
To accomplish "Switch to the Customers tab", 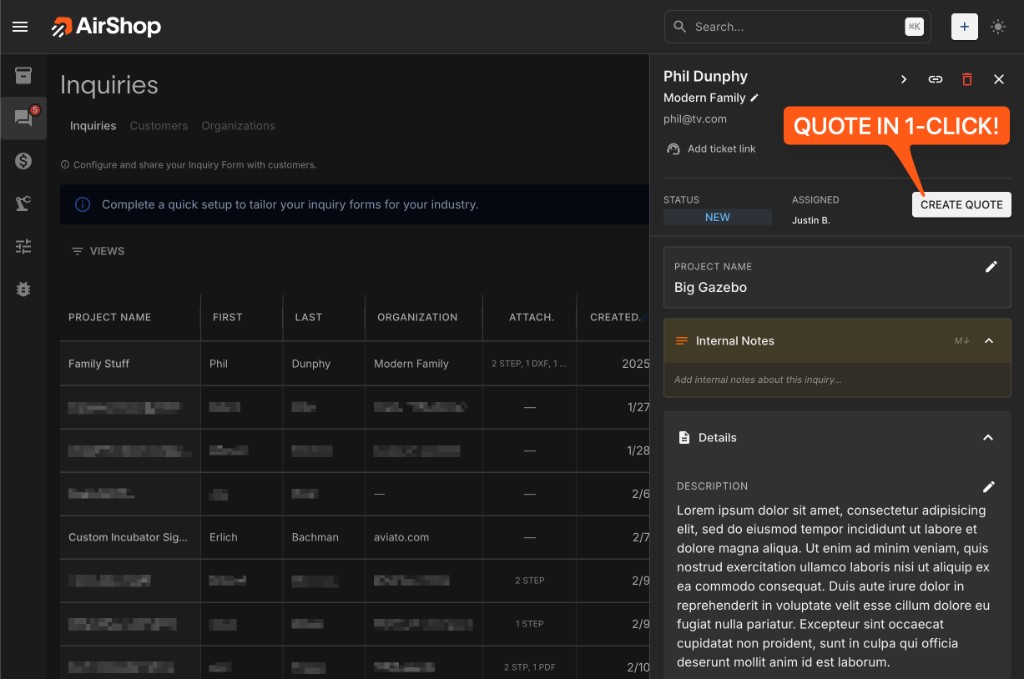I will click(x=158, y=125).
